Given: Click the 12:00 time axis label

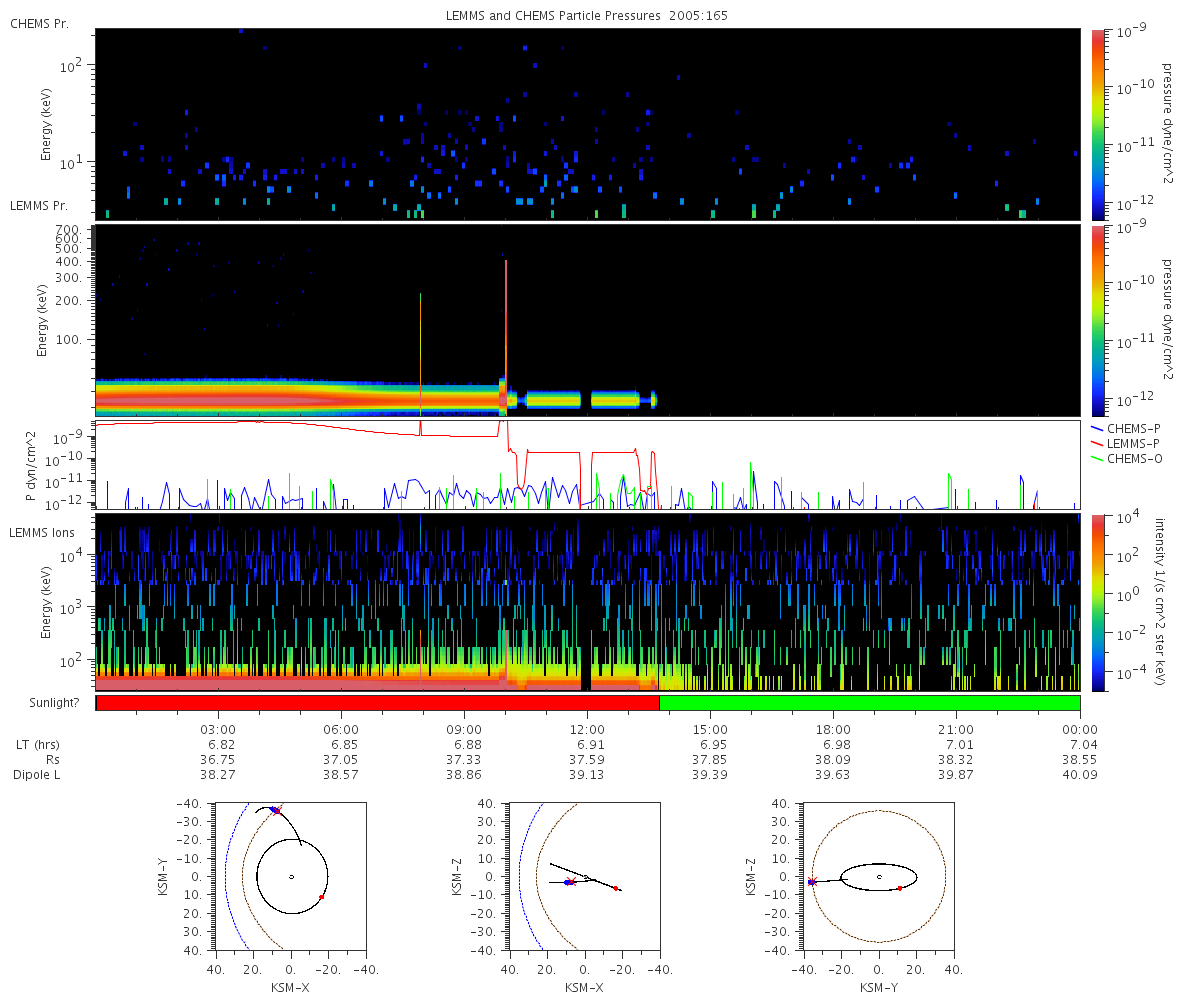Looking at the screenshot, I should point(587,730).
